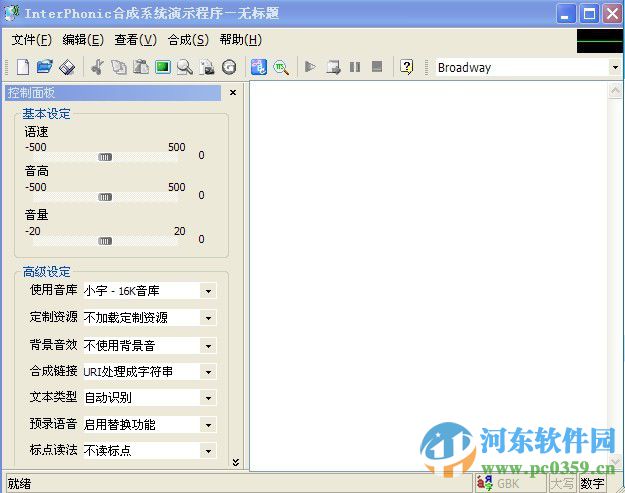Minimize the InterPhonic window
625x493 pixels.
point(565,14)
